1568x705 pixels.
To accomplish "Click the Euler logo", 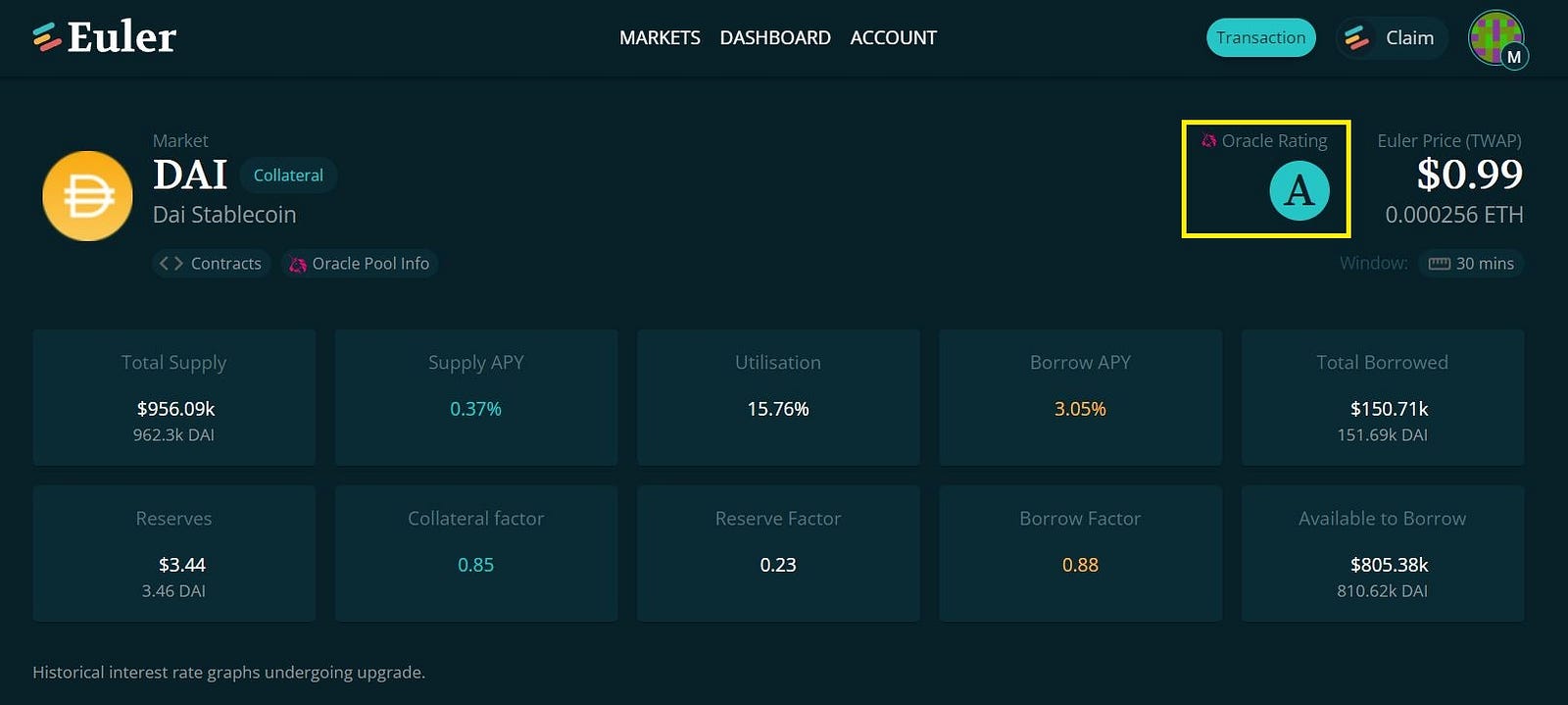I will (104, 37).
